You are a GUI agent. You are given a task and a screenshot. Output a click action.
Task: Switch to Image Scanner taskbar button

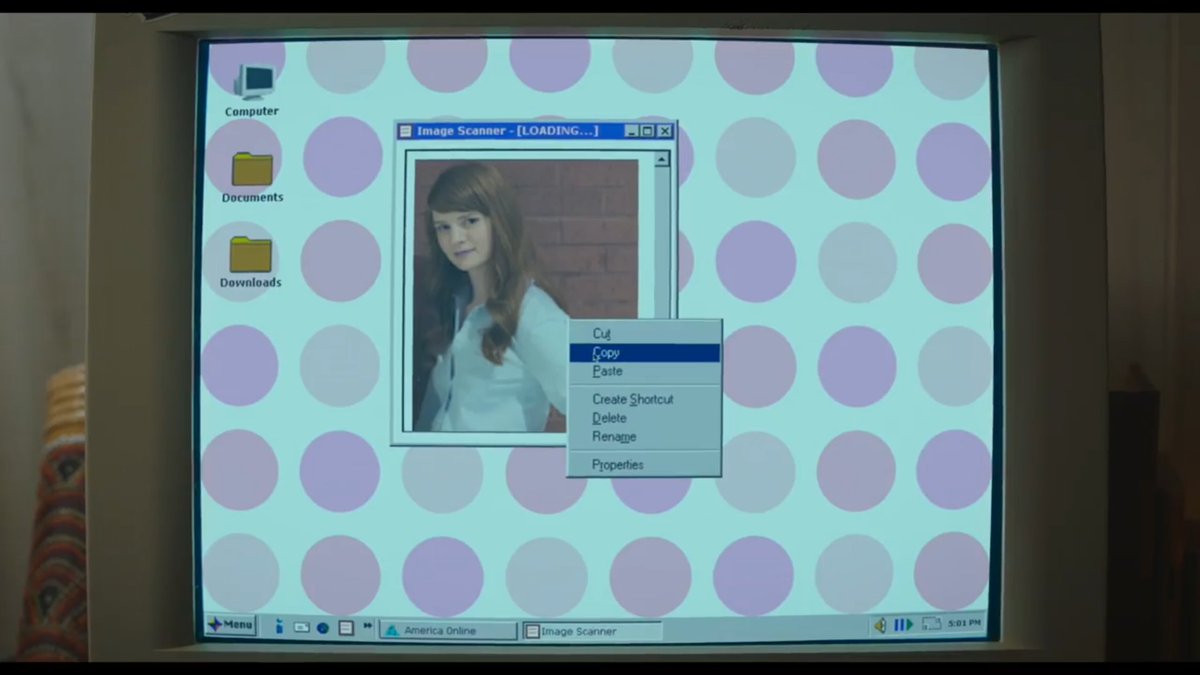coord(592,631)
